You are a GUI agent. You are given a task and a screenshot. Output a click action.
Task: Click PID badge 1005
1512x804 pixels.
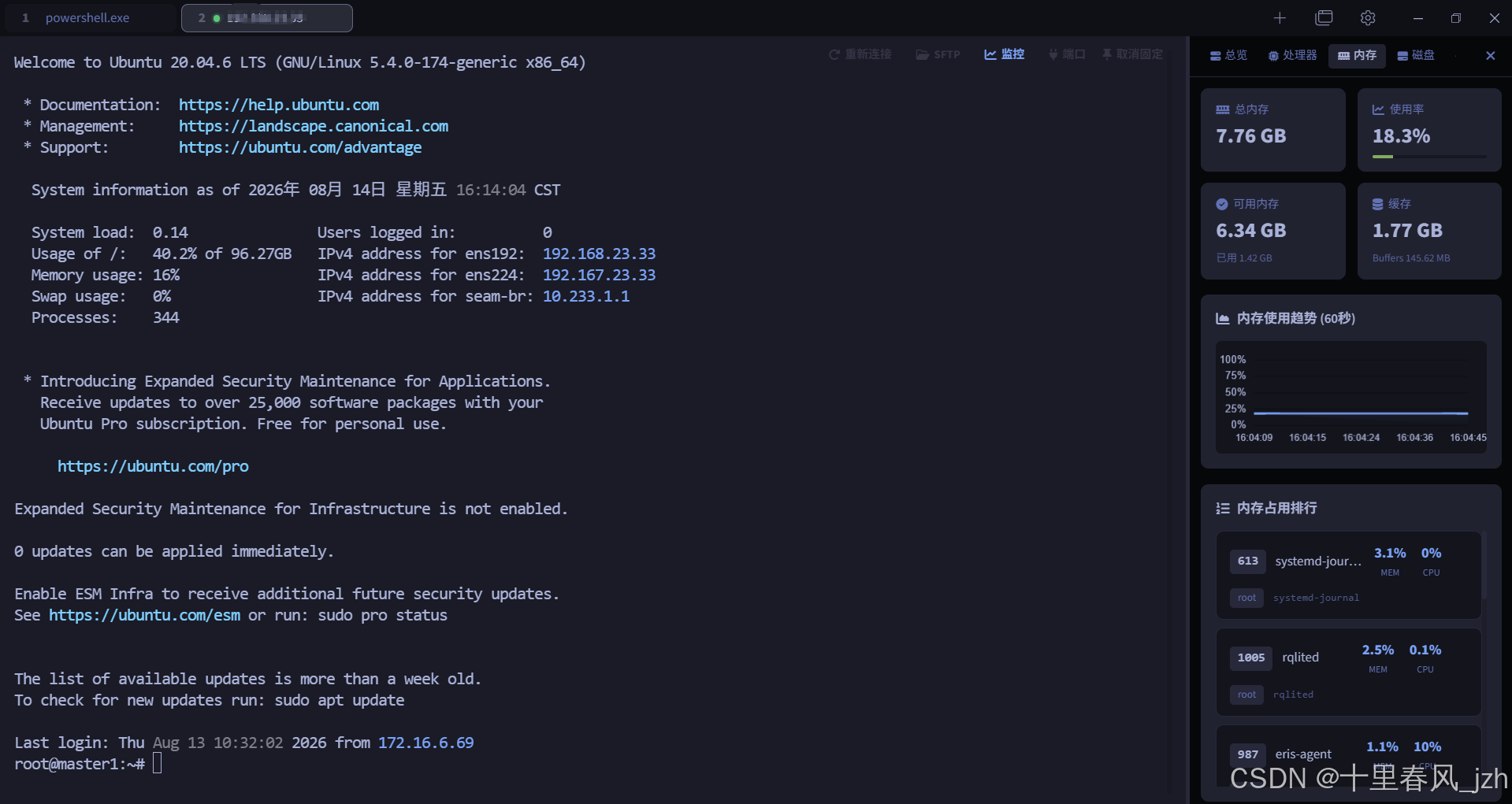(1251, 658)
